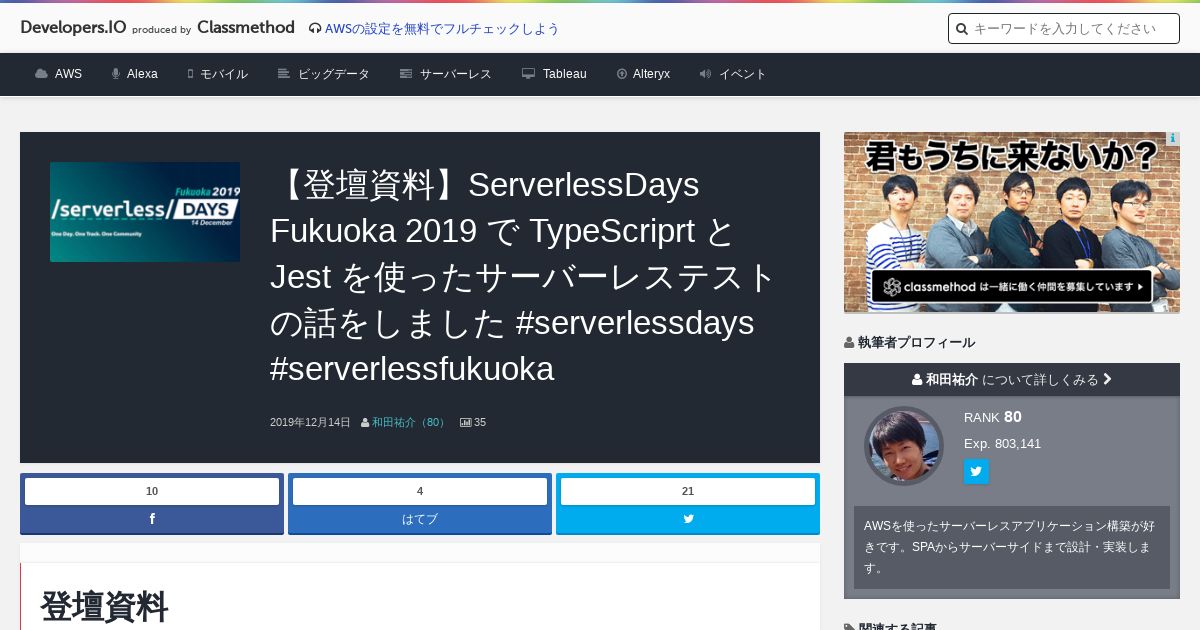Open the ServerlessDays Fukuoka 2019 thumbnail image
This screenshot has height=630, width=1200.
point(145,212)
